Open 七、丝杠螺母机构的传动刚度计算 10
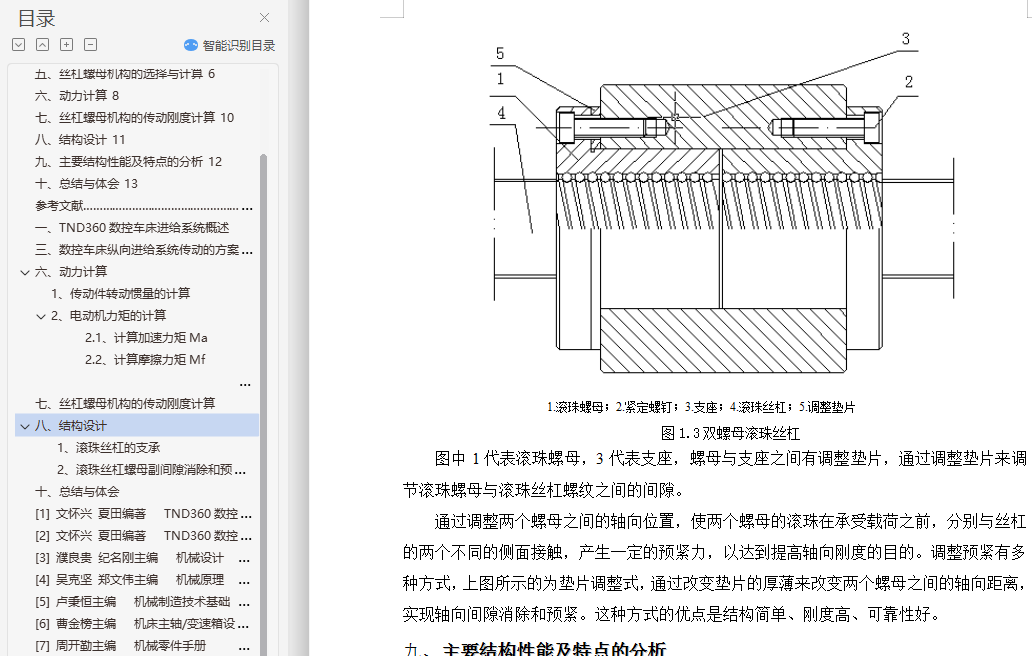This screenshot has height=656, width=1032. coord(134,117)
